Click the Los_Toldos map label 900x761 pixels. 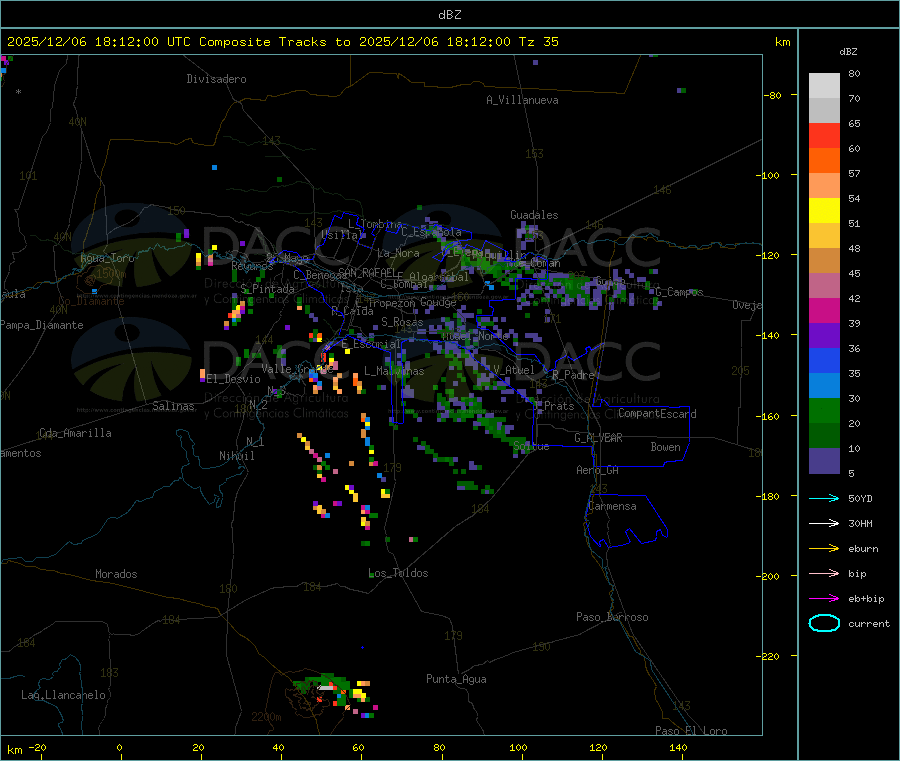pos(398,573)
